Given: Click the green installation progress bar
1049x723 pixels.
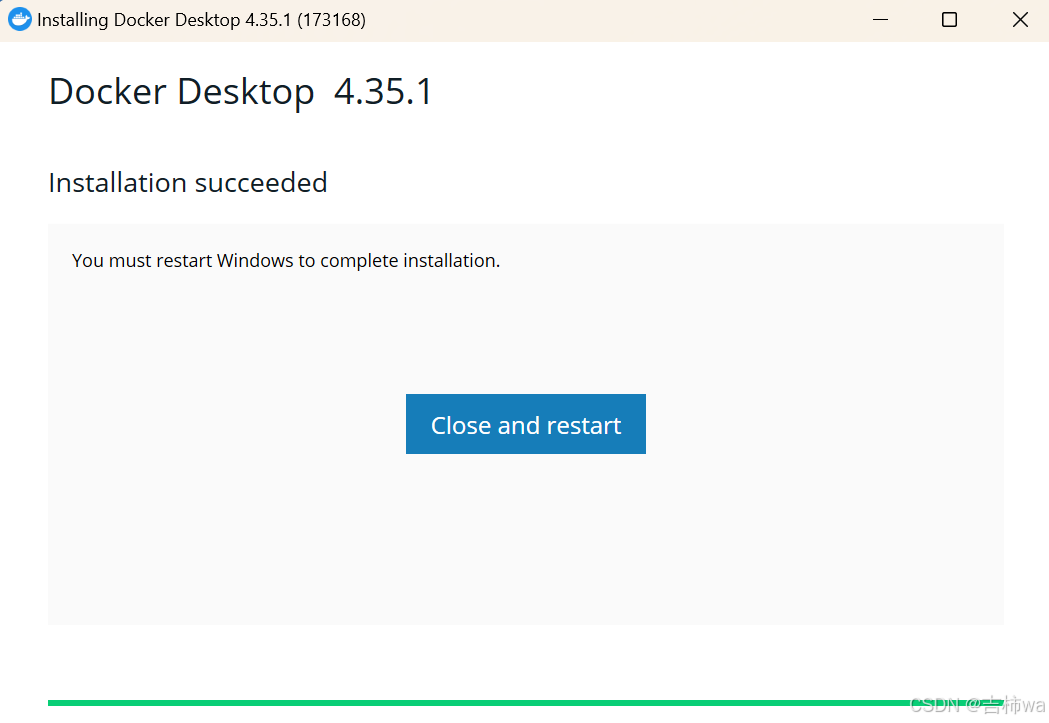Looking at the screenshot, I should (525, 703).
